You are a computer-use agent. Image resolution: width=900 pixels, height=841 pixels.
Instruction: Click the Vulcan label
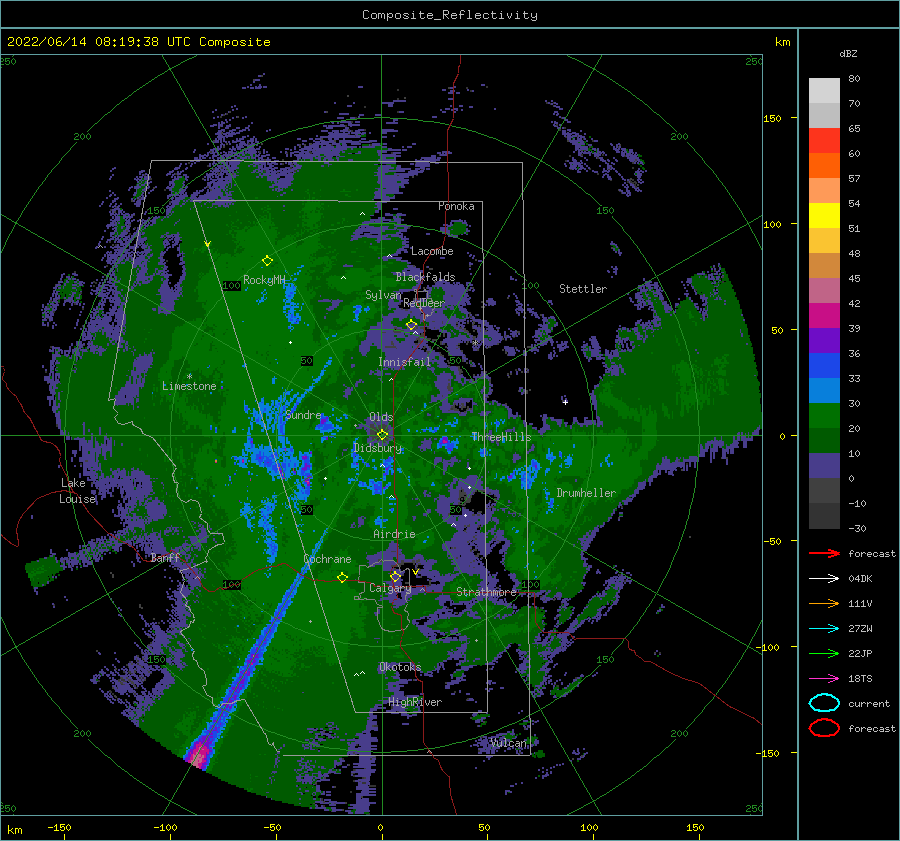509,743
